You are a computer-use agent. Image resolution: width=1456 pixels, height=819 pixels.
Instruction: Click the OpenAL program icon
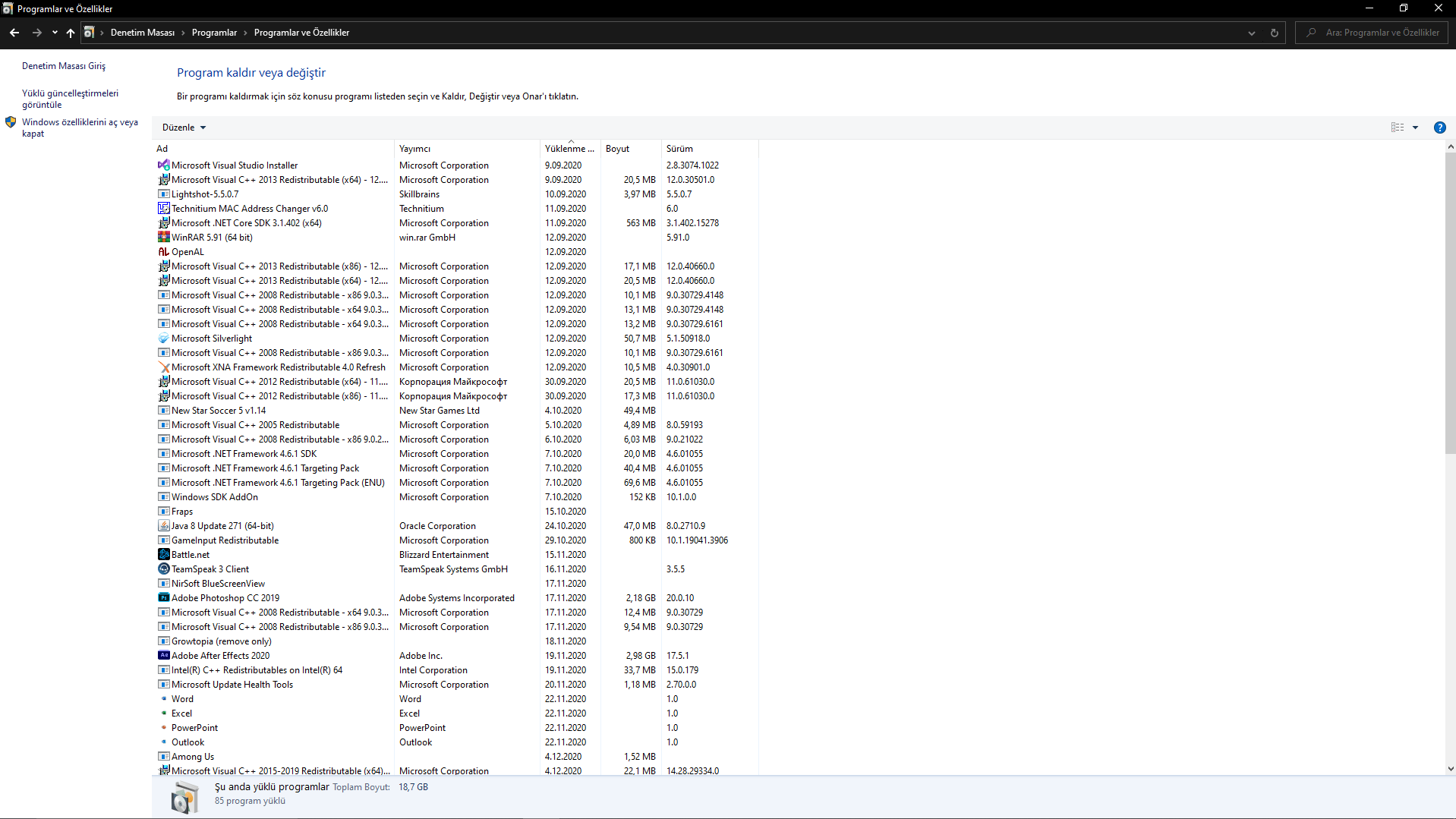tap(163, 251)
